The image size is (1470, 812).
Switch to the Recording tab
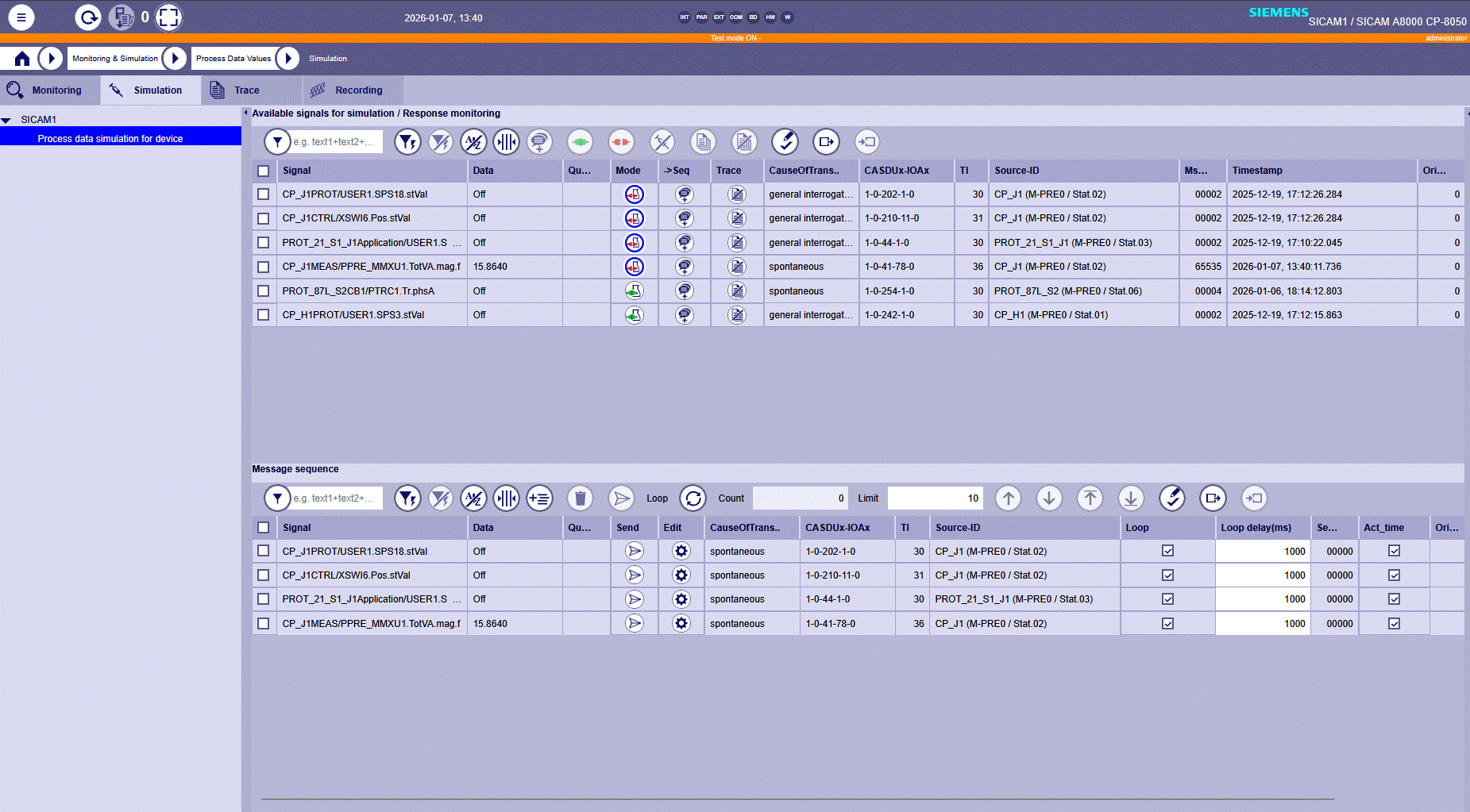click(358, 90)
